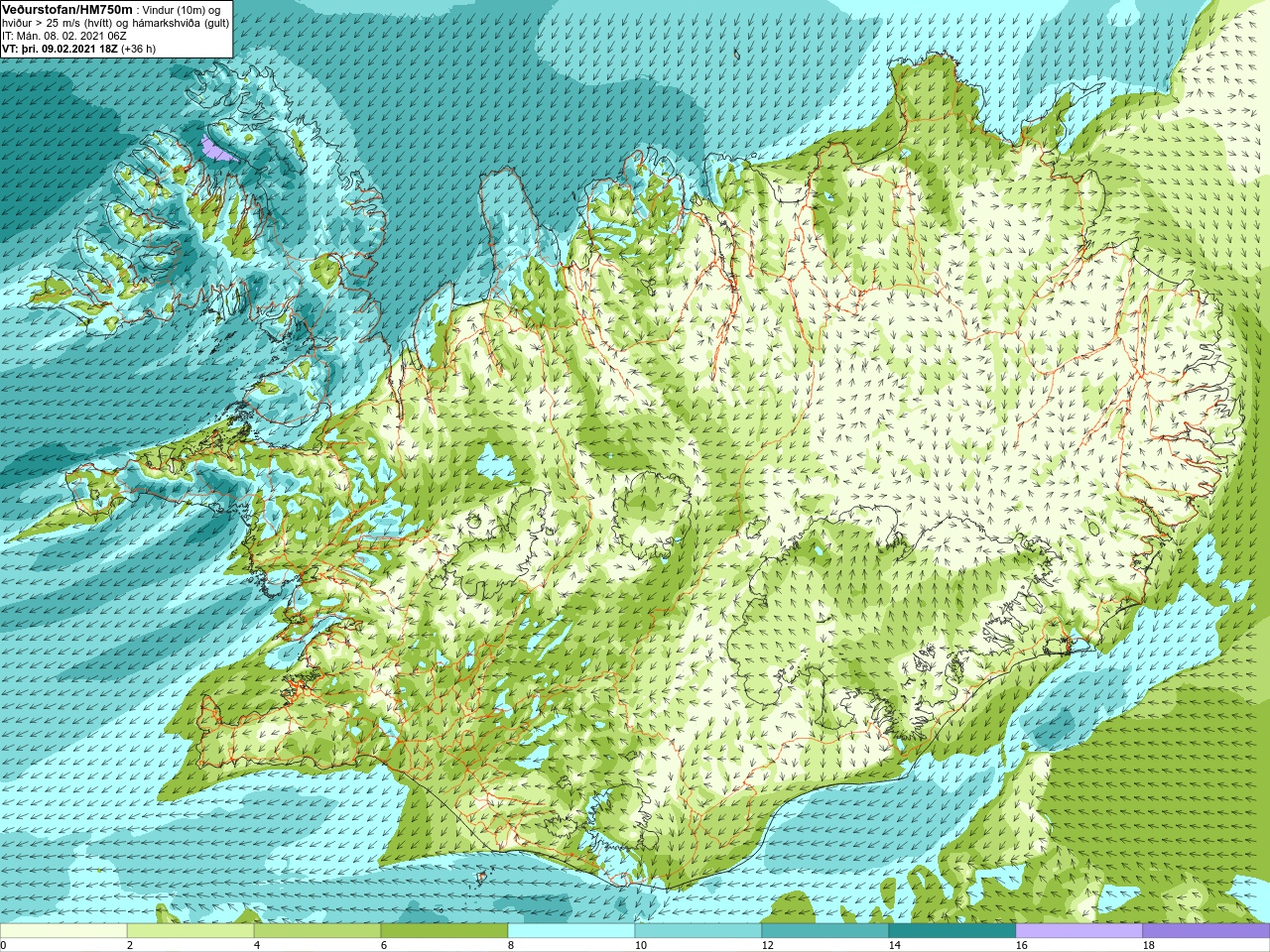Select the light cyan 8–10 m/s legend swatch
The height and width of the screenshot is (952, 1270).
(x=571, y=931)
